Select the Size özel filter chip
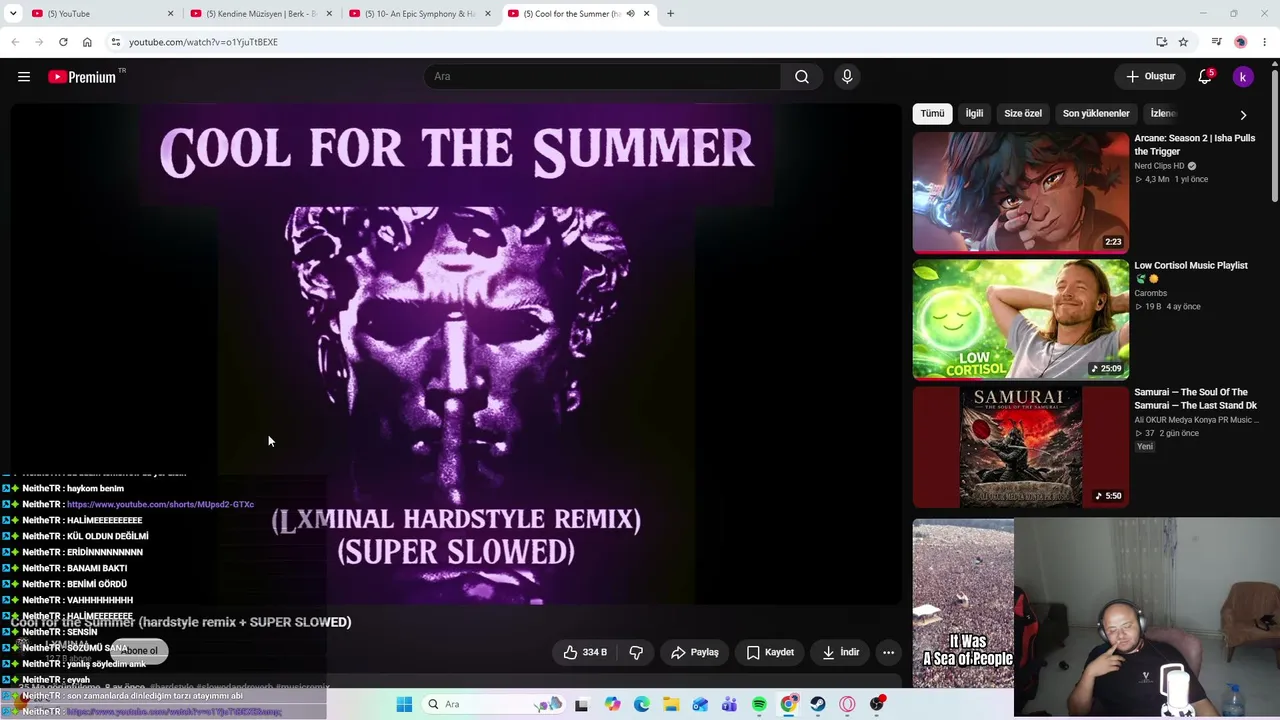This screenshot has width=1280, height=720. point(1023,114)
